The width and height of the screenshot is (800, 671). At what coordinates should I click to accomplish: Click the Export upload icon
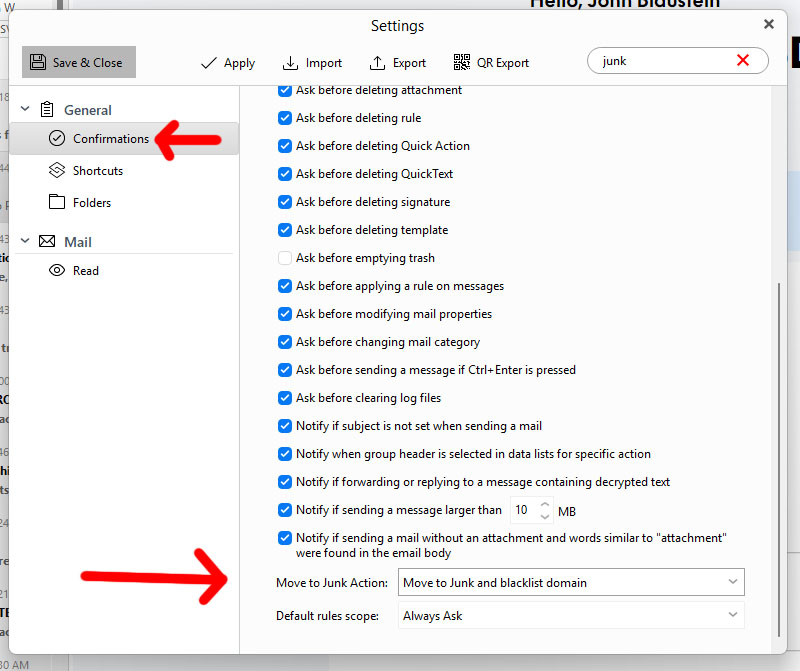click(377, 63)
